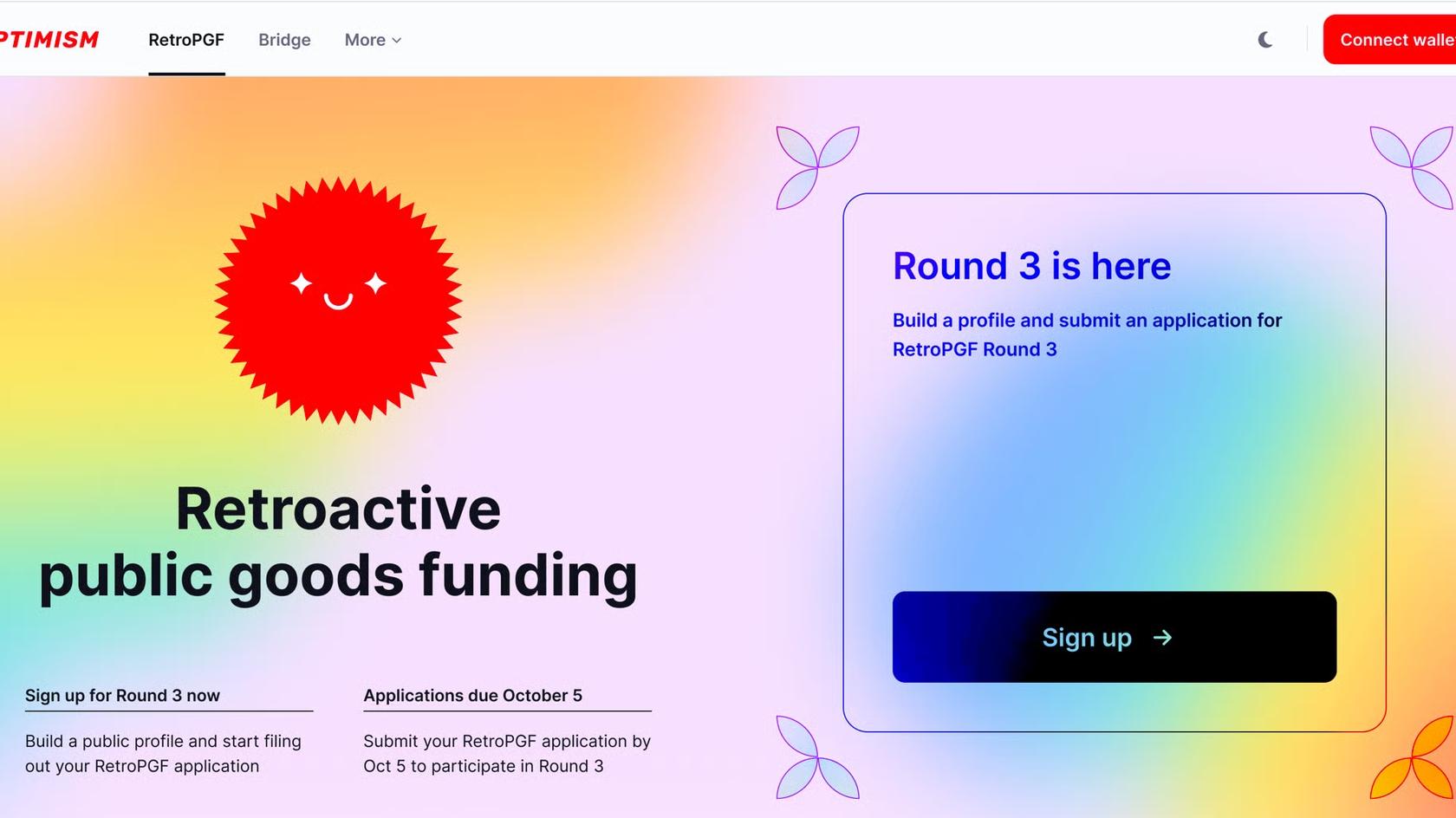
Task: Click the arrow icon inside Sign up
Action: (x=1162, y=638)
